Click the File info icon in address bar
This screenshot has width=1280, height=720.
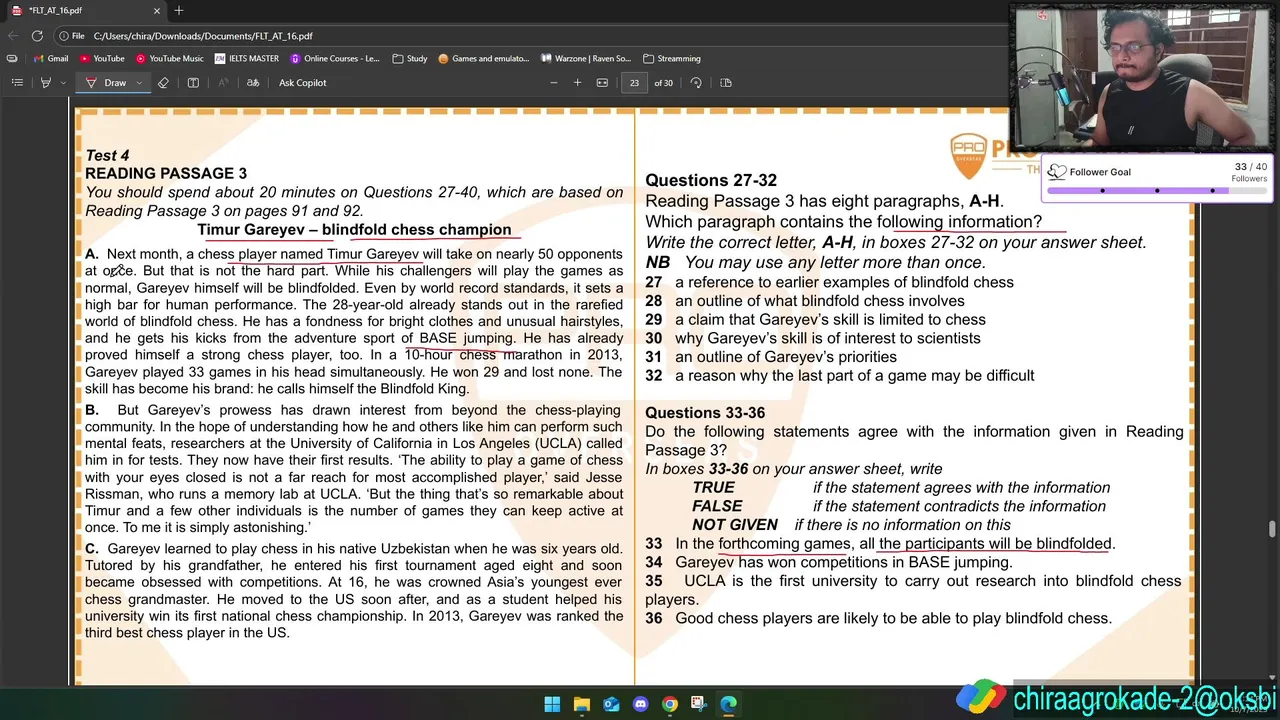pyautogui.click(x=71, y=36)
